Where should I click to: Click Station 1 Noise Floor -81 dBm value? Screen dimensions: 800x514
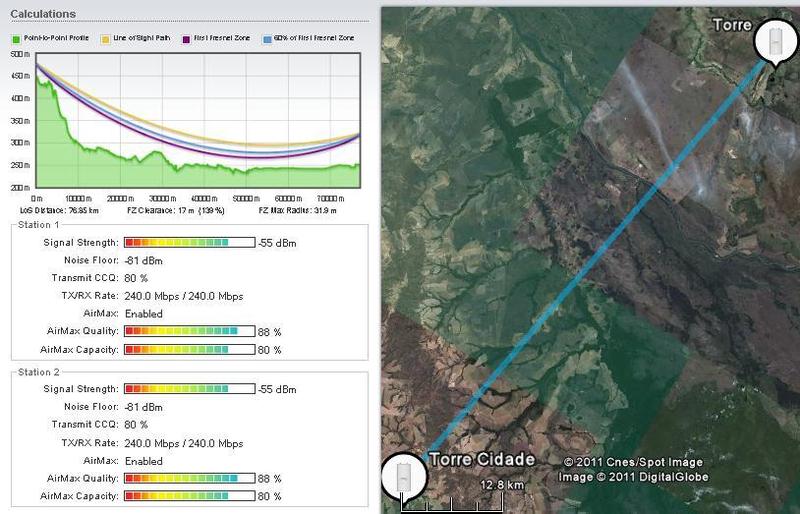[143, 261]
